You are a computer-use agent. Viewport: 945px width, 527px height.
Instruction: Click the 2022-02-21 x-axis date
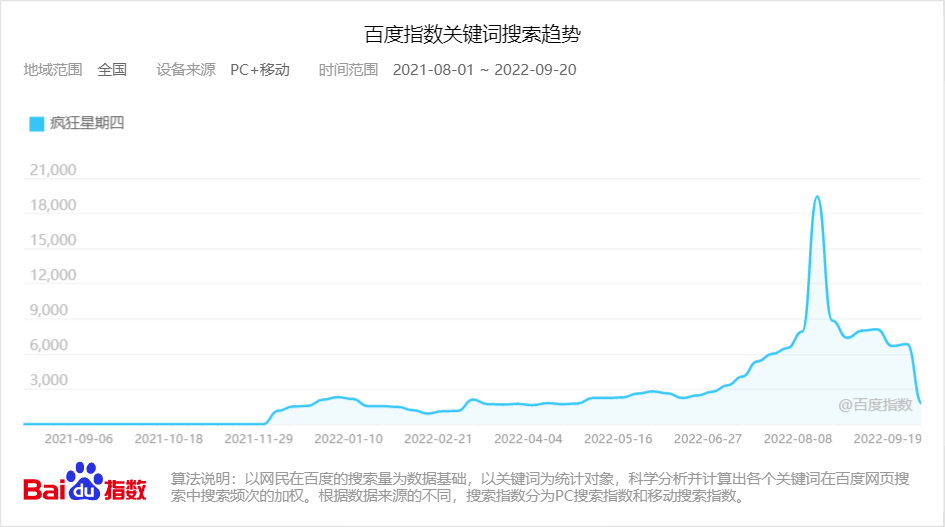click(x=438, y=439)
